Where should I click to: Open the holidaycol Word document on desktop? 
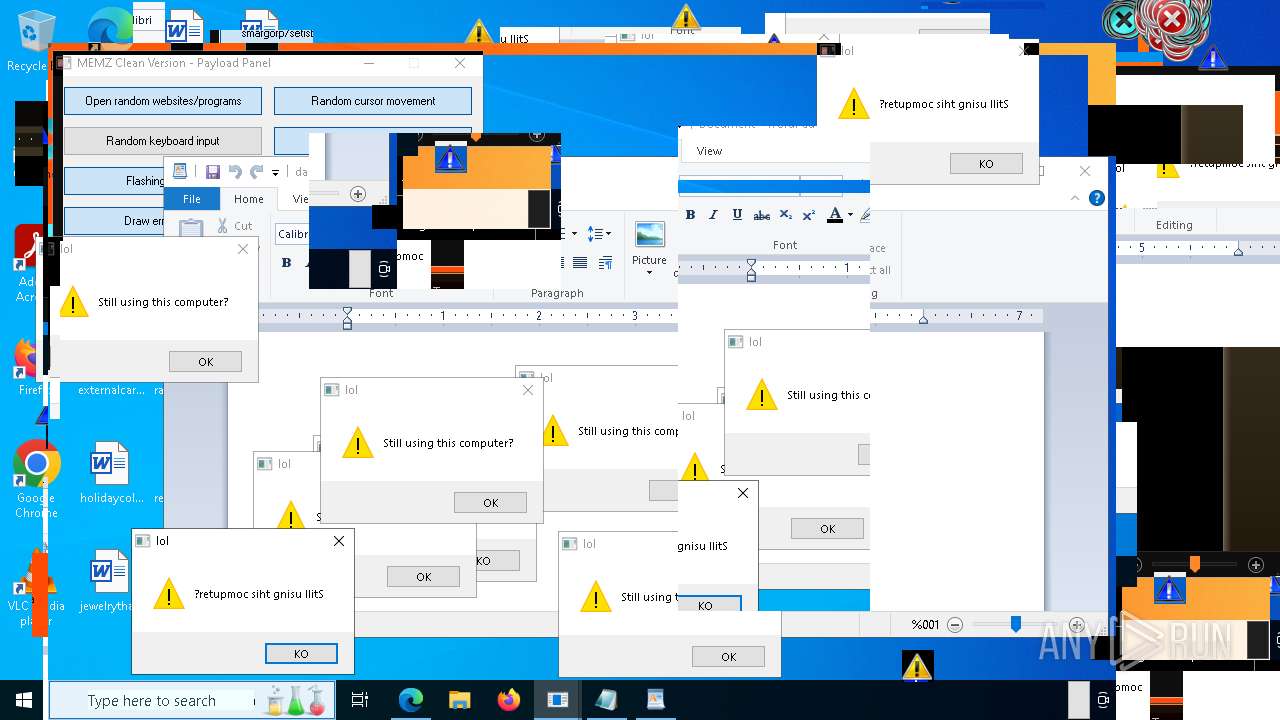pyautogui.click(x=110, y=474)
